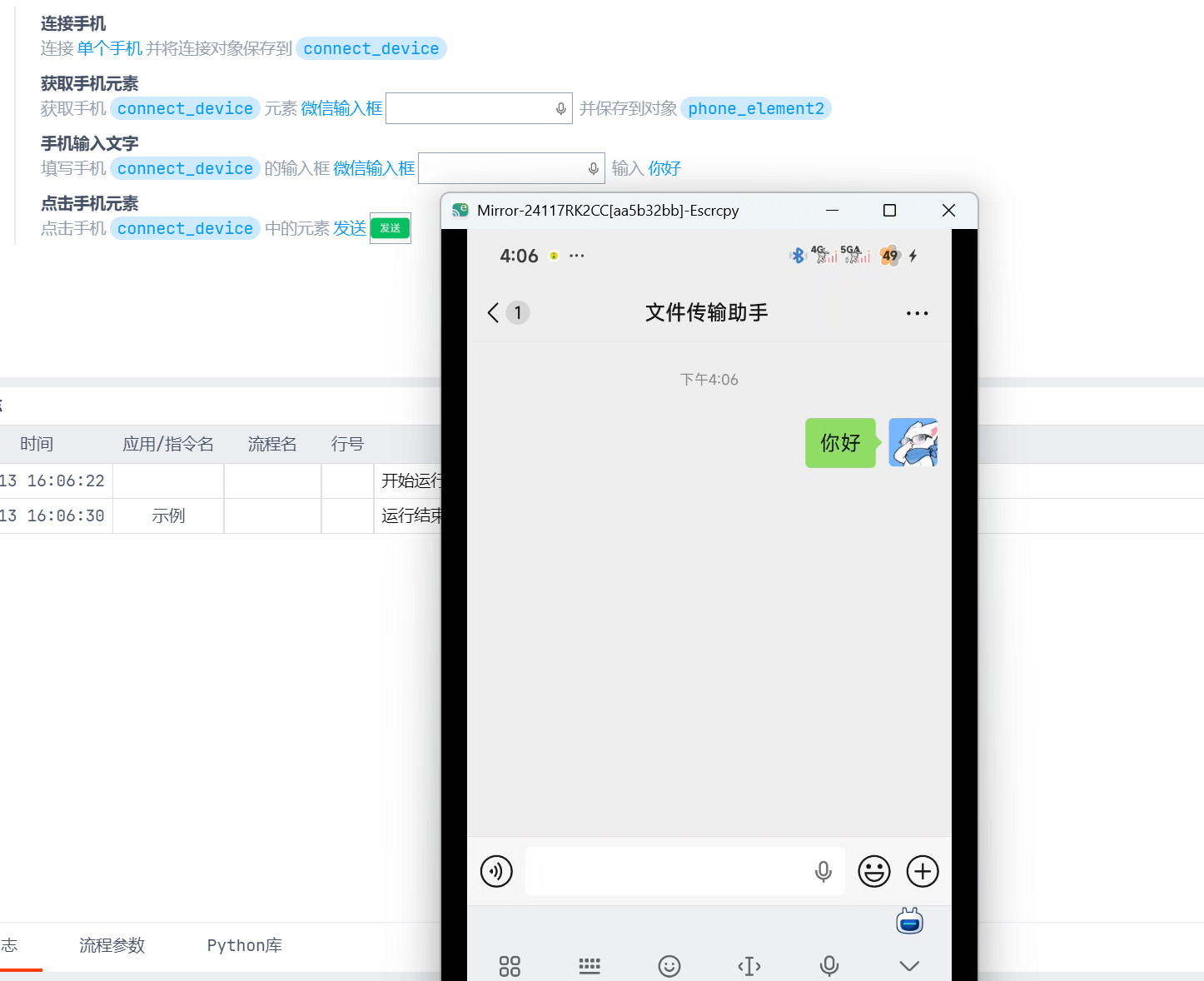Tap the sender avatar next to 你好 message

[x=913, y=442]
